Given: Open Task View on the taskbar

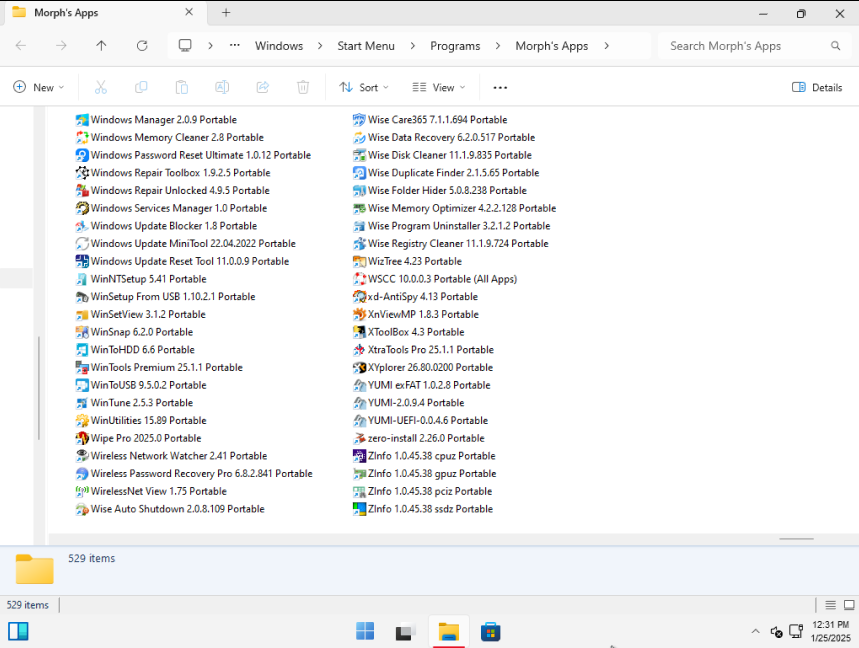Looking at the screenshot, I should [406, 632].
